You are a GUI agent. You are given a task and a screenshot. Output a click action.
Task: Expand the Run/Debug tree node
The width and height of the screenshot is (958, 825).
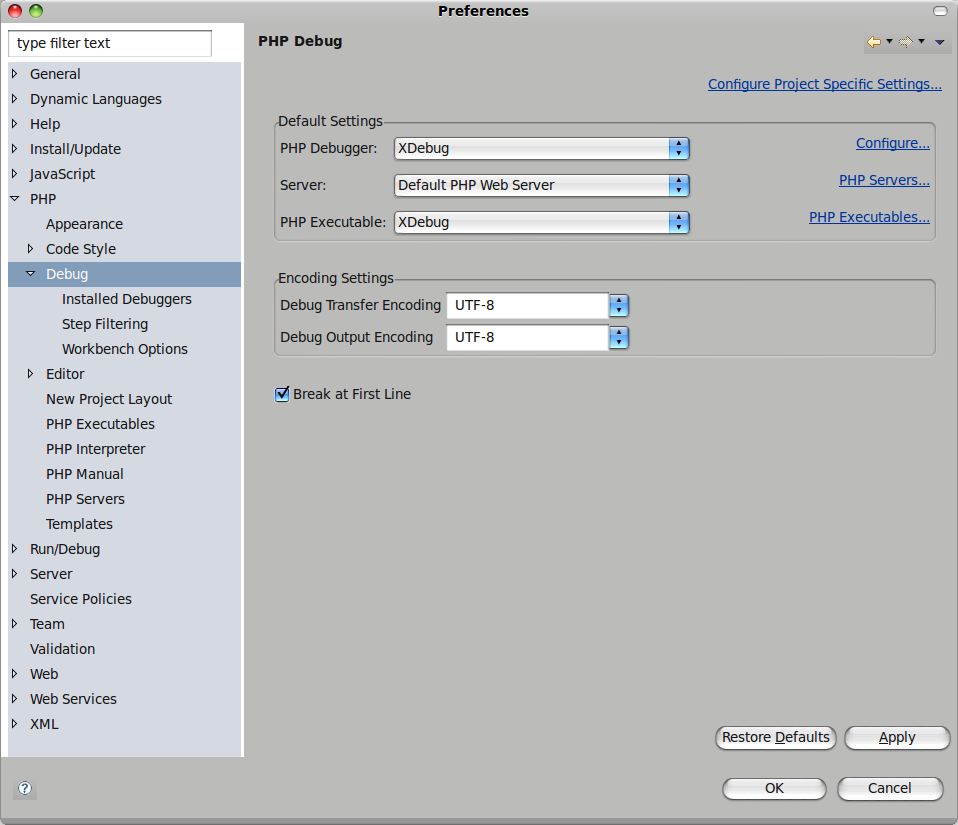(x=14, y=549)
